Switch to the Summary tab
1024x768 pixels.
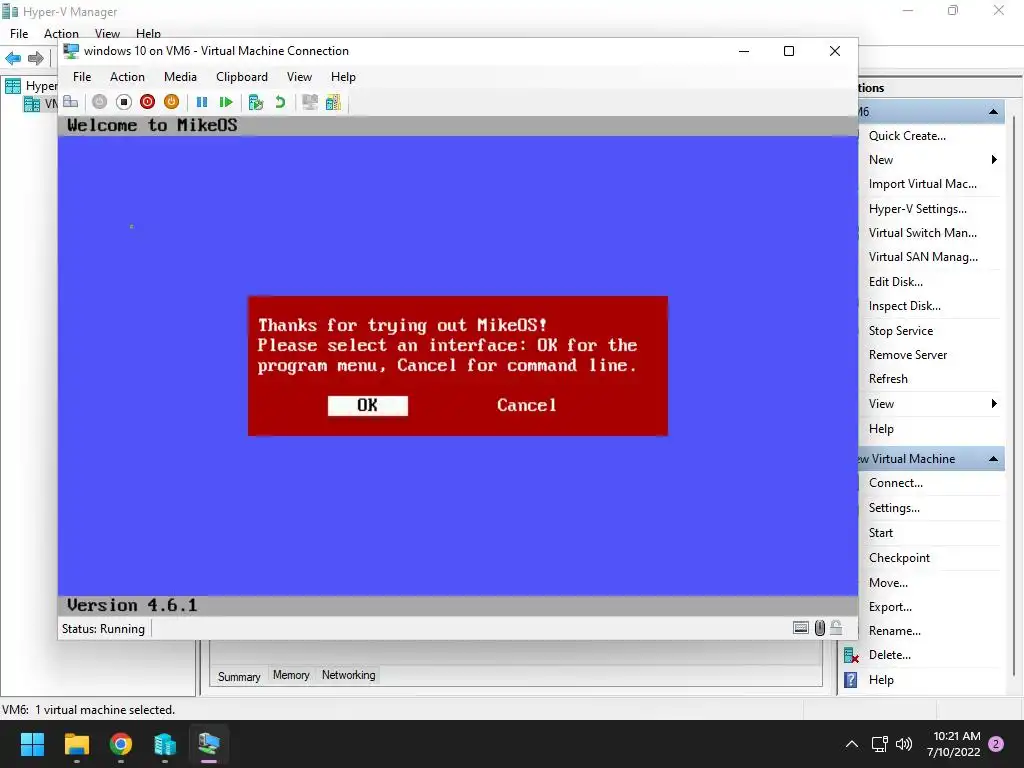pyautogui.click(x=239, y=677)
